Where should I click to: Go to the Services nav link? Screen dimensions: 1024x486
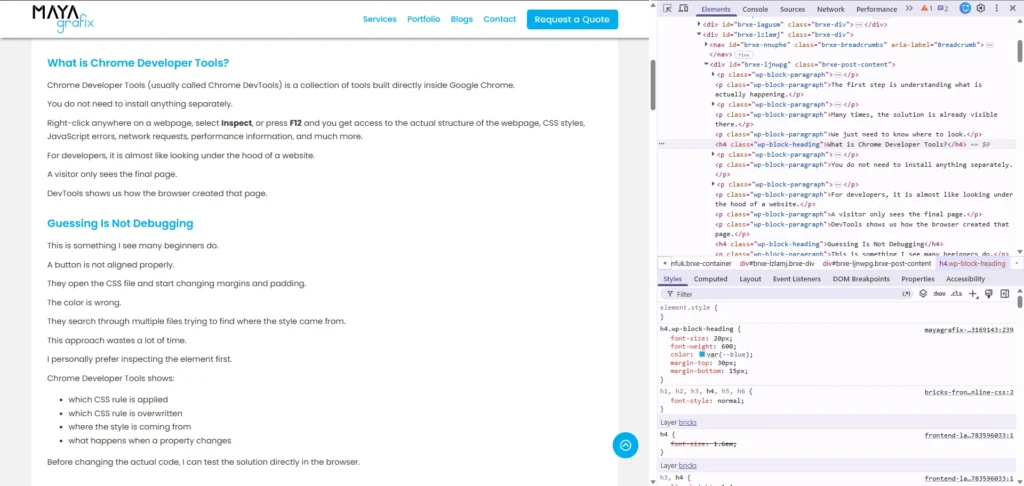coord(379,19)
